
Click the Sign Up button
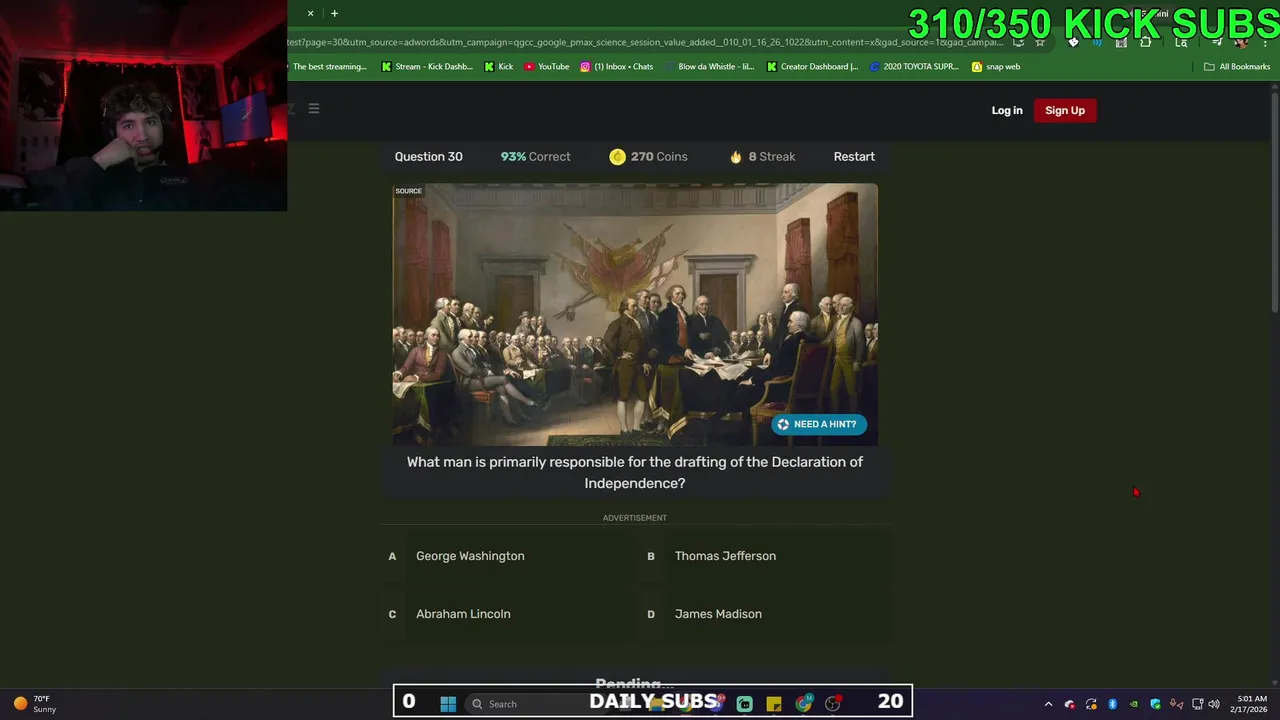click(x=1065, y=110)
